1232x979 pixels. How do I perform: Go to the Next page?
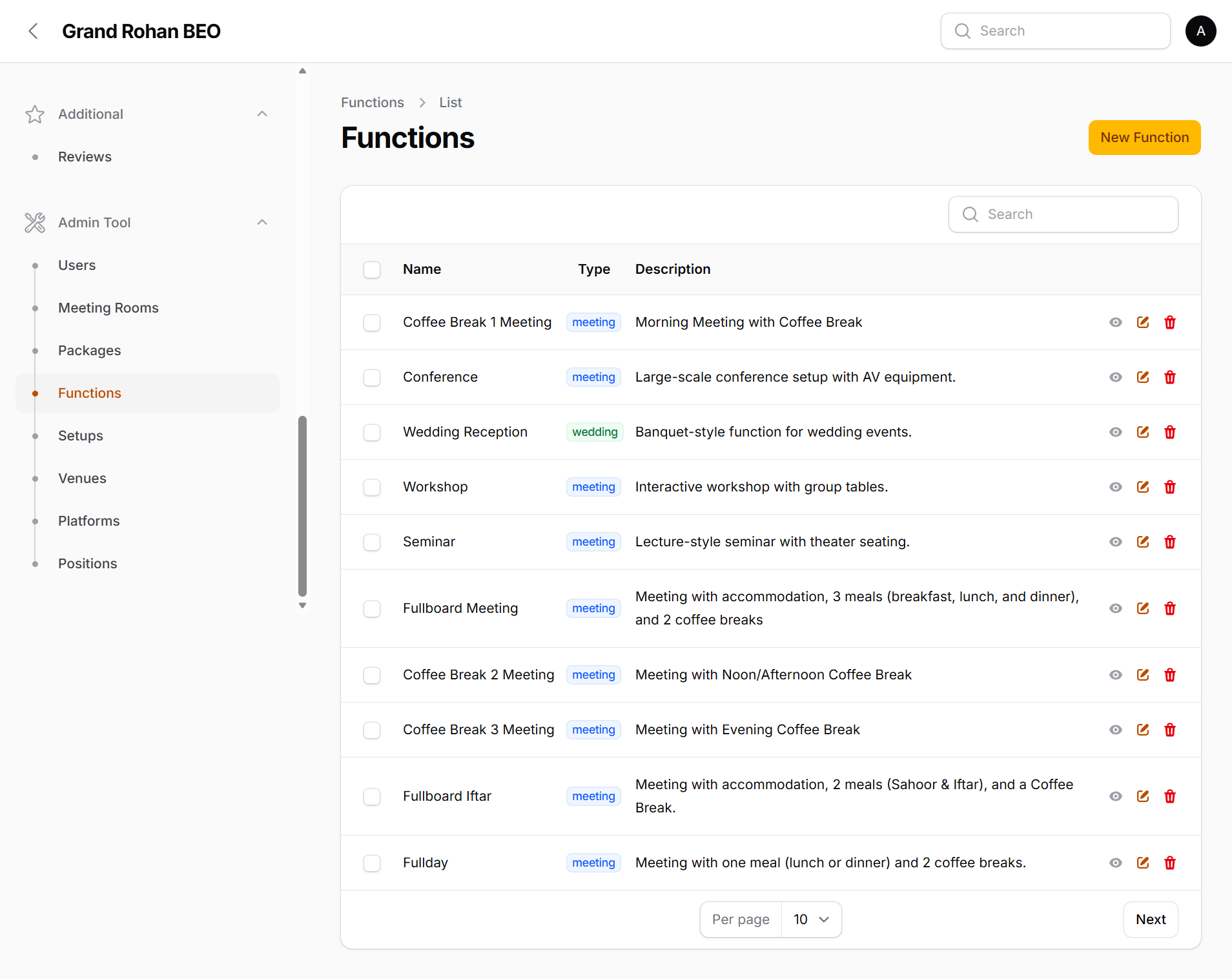tap(1151, 920)
